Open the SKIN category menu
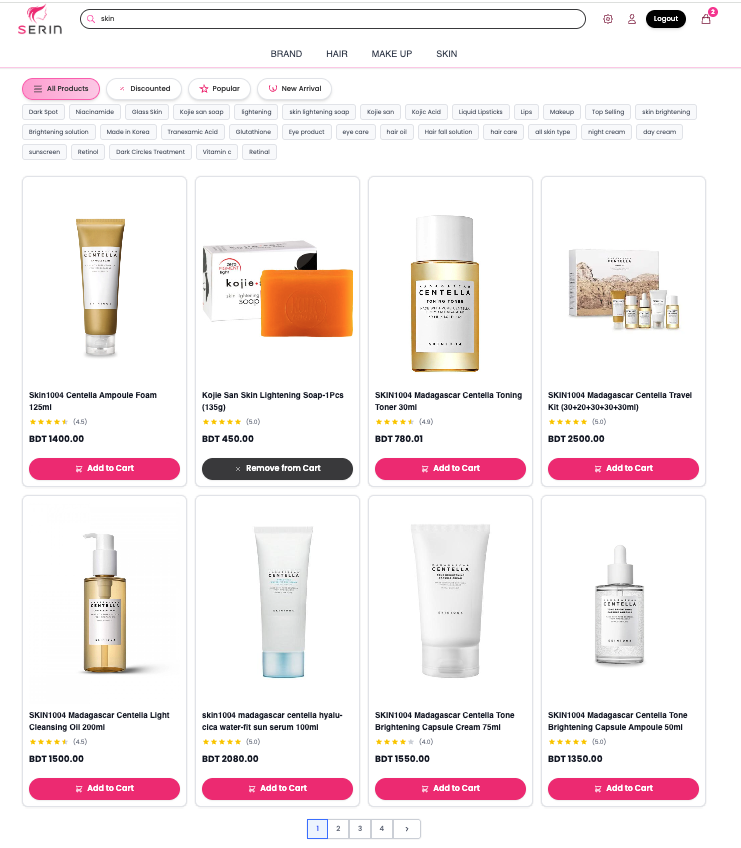 click(x=447, y=54)
